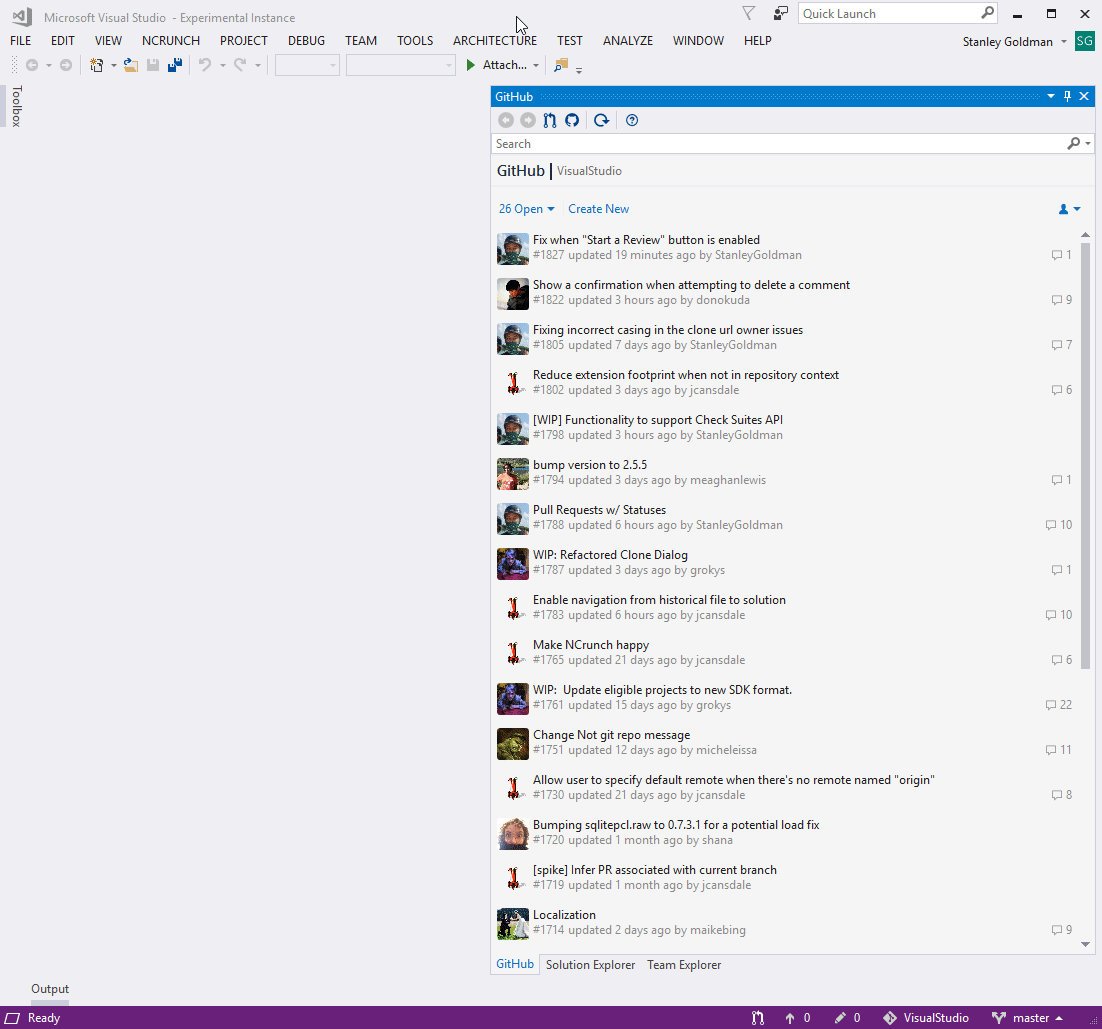Open pull requests icon in GitHub toolbar
Screen dimensions: 1102x1029
click(x=550, y=120)
